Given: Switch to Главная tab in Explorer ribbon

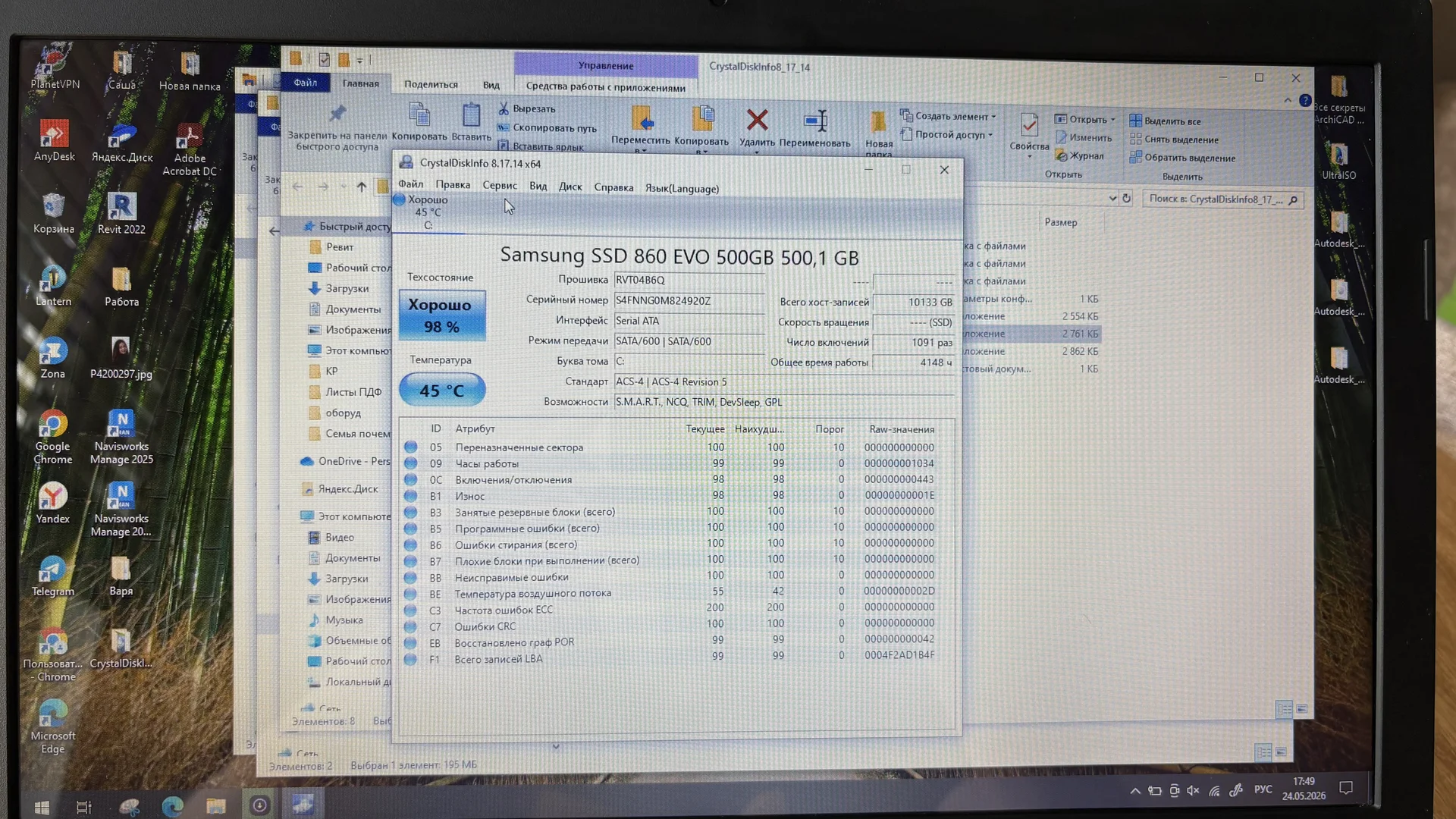Looking at the screenshot, I should [360, 83].
